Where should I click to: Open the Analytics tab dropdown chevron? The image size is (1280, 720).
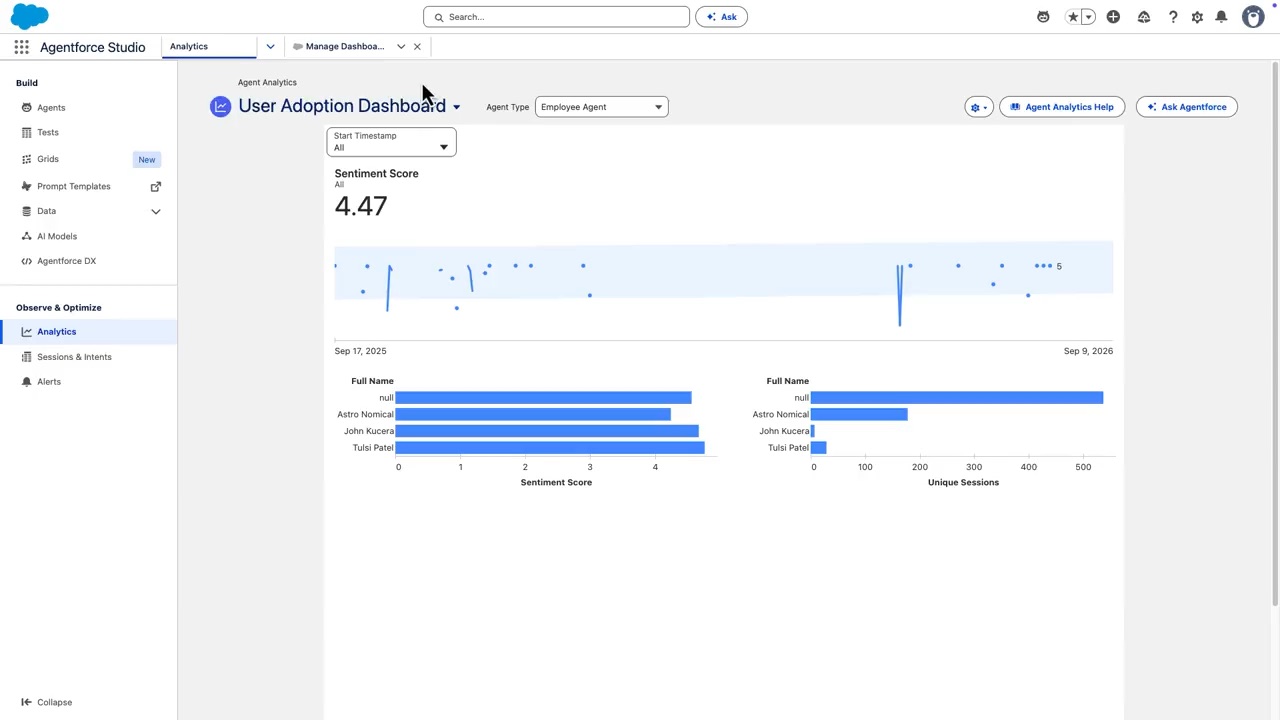click(270, 46)
